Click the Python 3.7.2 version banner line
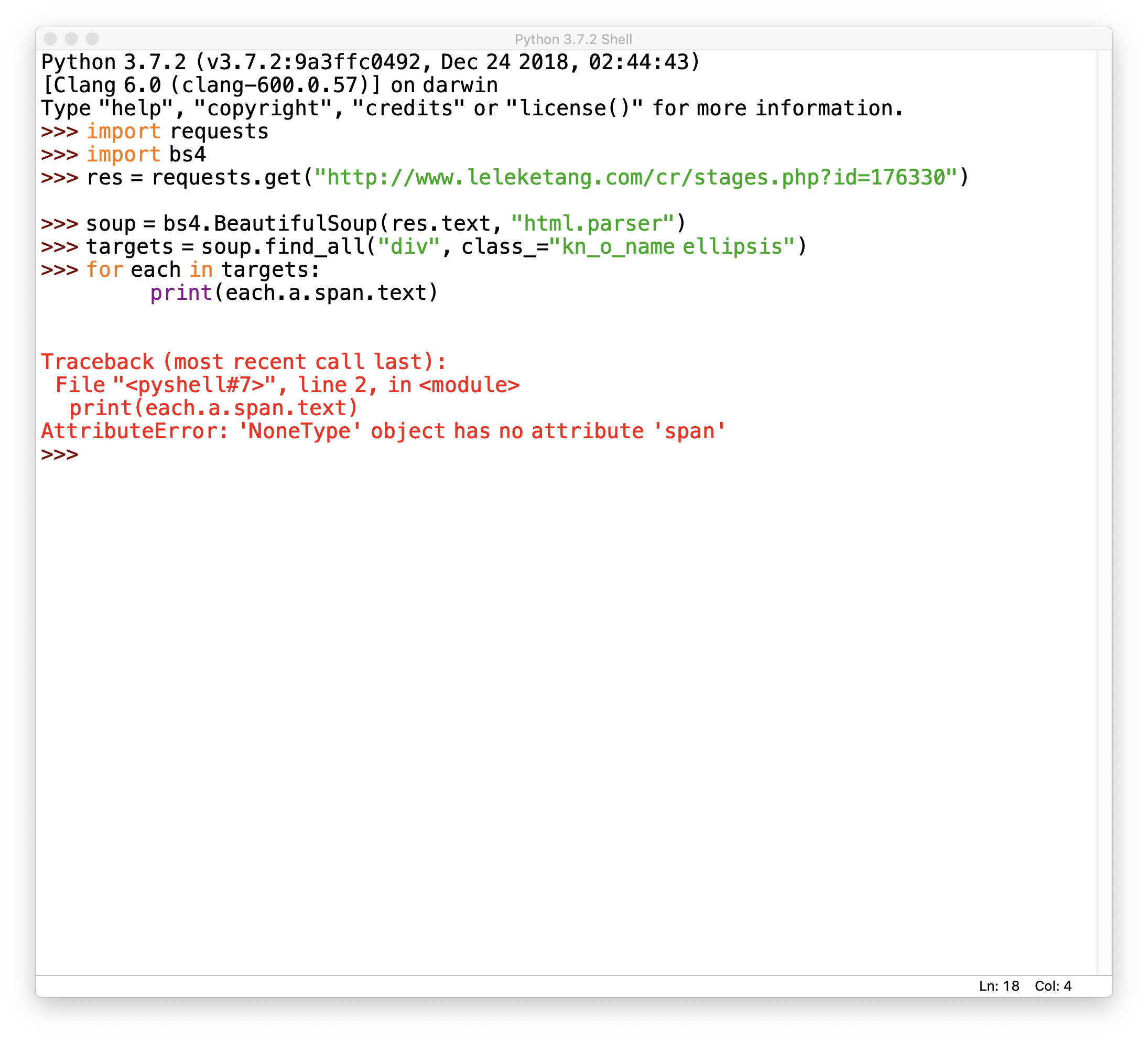Viewport: 1148px width, 1041px height. point(370,62)
